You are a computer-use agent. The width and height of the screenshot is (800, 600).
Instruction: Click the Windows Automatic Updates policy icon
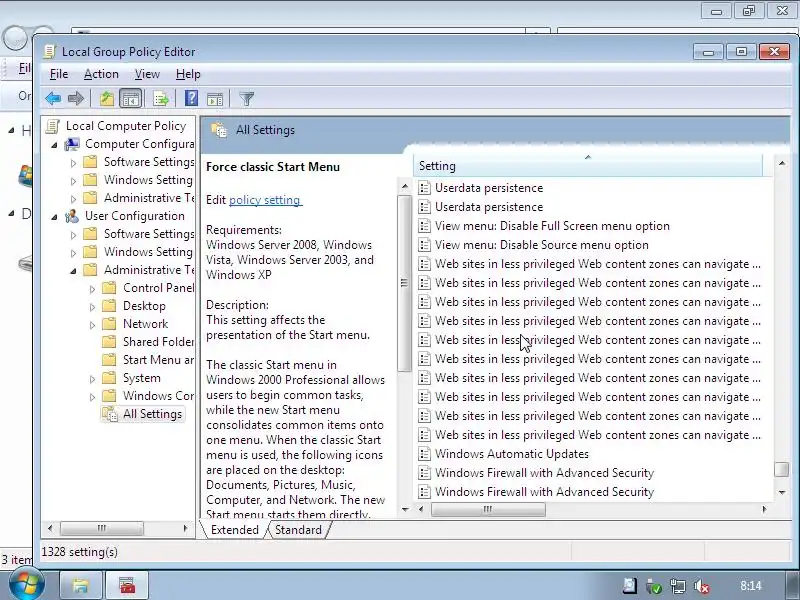pos(424,454)
